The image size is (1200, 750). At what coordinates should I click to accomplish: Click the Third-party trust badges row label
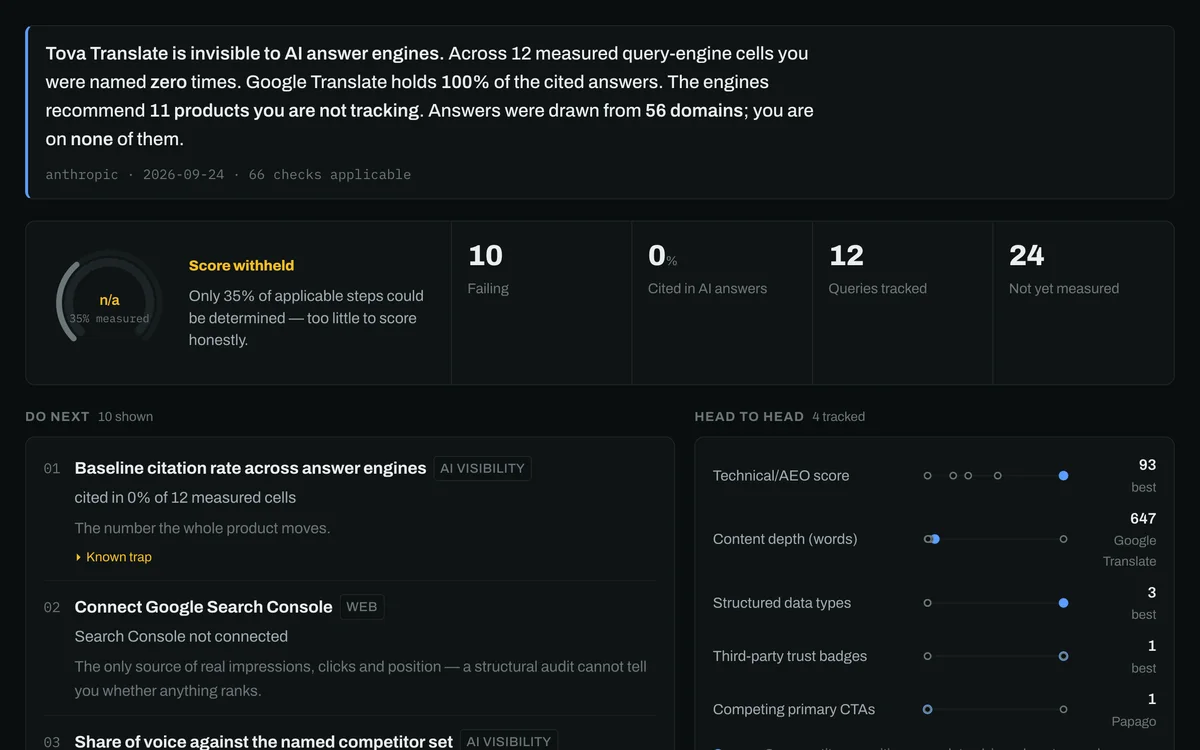click(x=790, y=656)
